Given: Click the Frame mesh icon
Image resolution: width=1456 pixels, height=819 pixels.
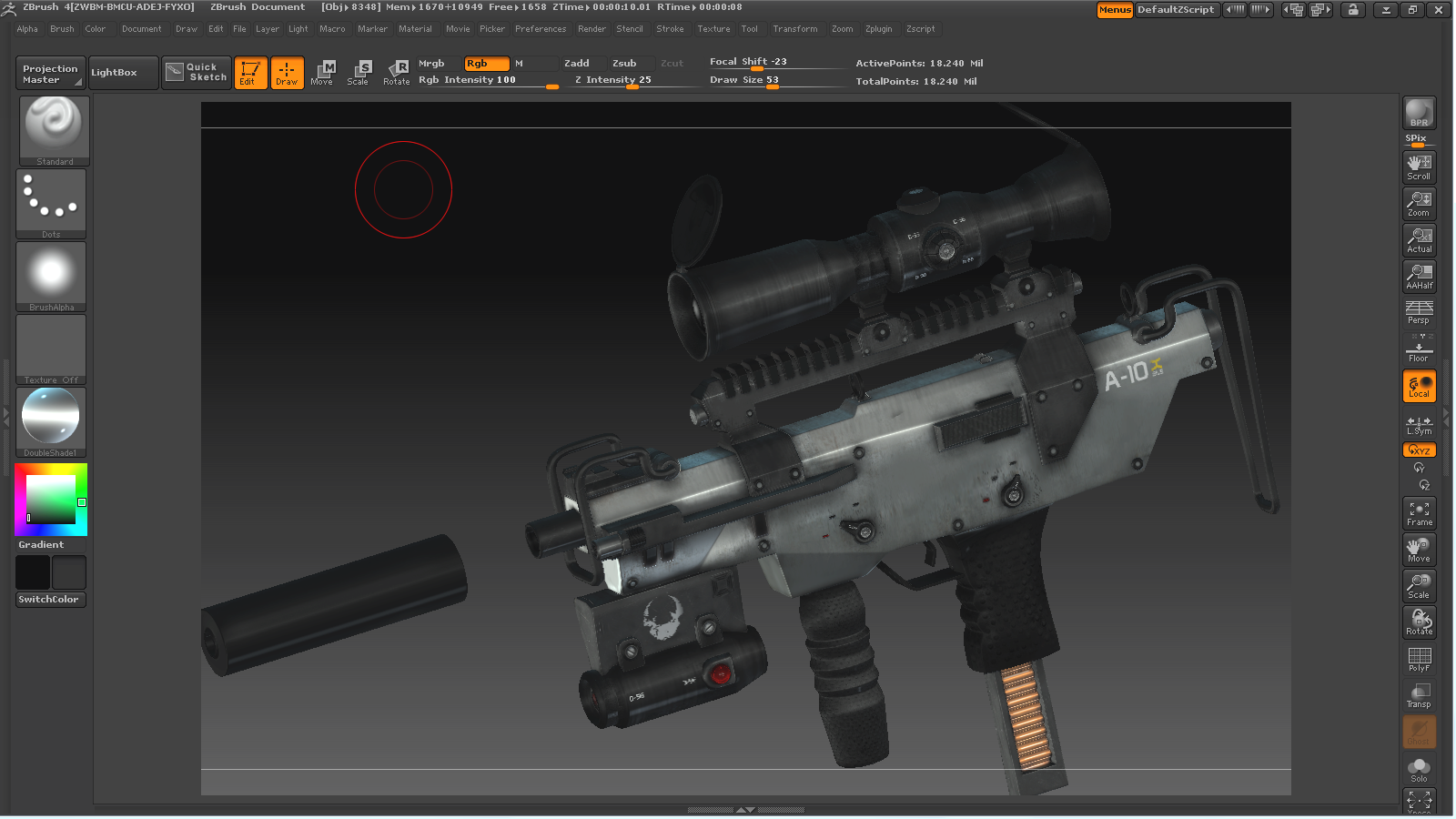Looking at the screenshot, I should coord(1419,513).
